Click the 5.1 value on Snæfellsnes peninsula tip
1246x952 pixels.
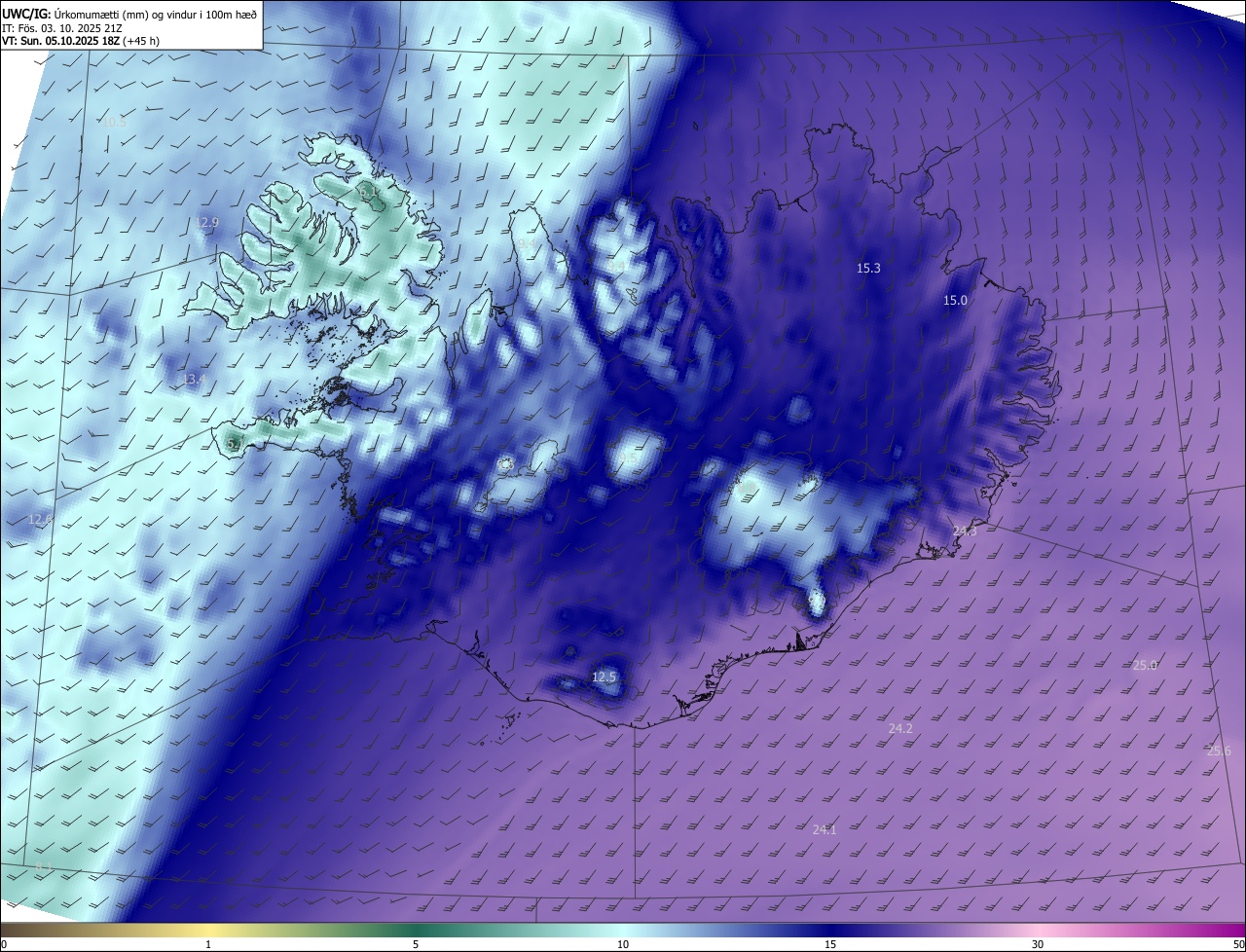click(235, 444)
